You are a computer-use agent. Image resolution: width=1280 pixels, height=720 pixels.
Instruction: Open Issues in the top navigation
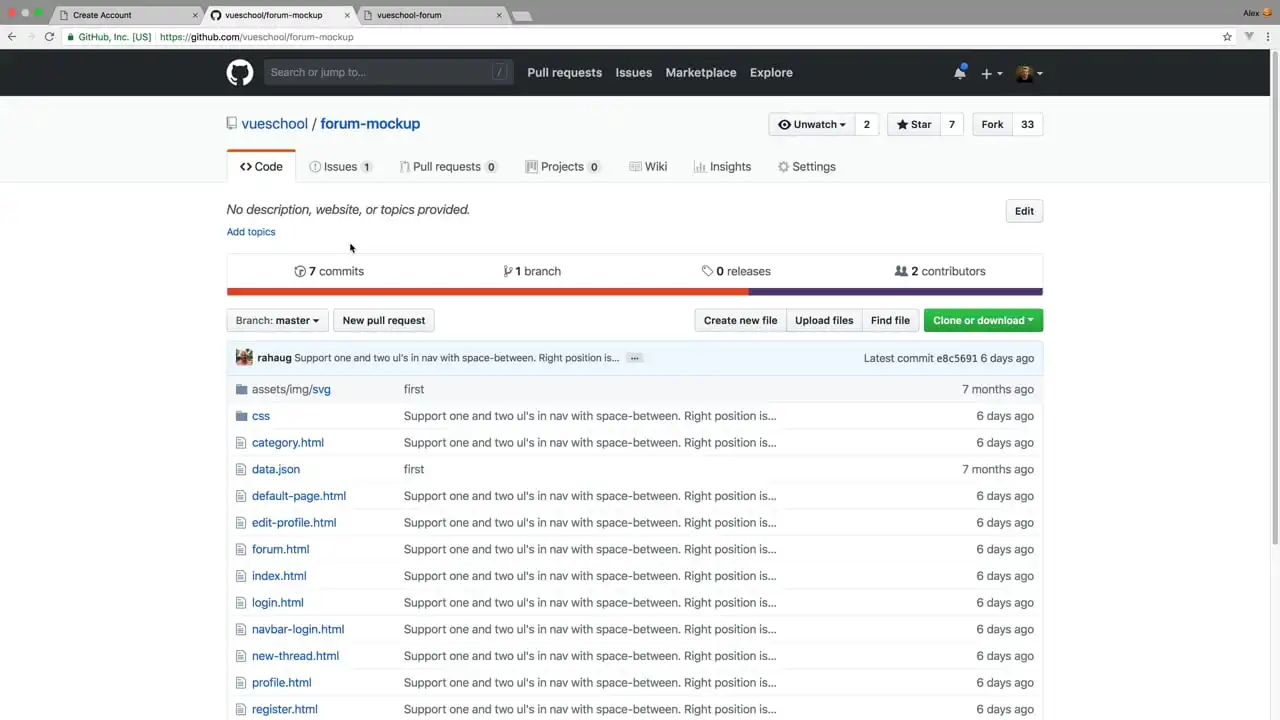click(634, 73)
